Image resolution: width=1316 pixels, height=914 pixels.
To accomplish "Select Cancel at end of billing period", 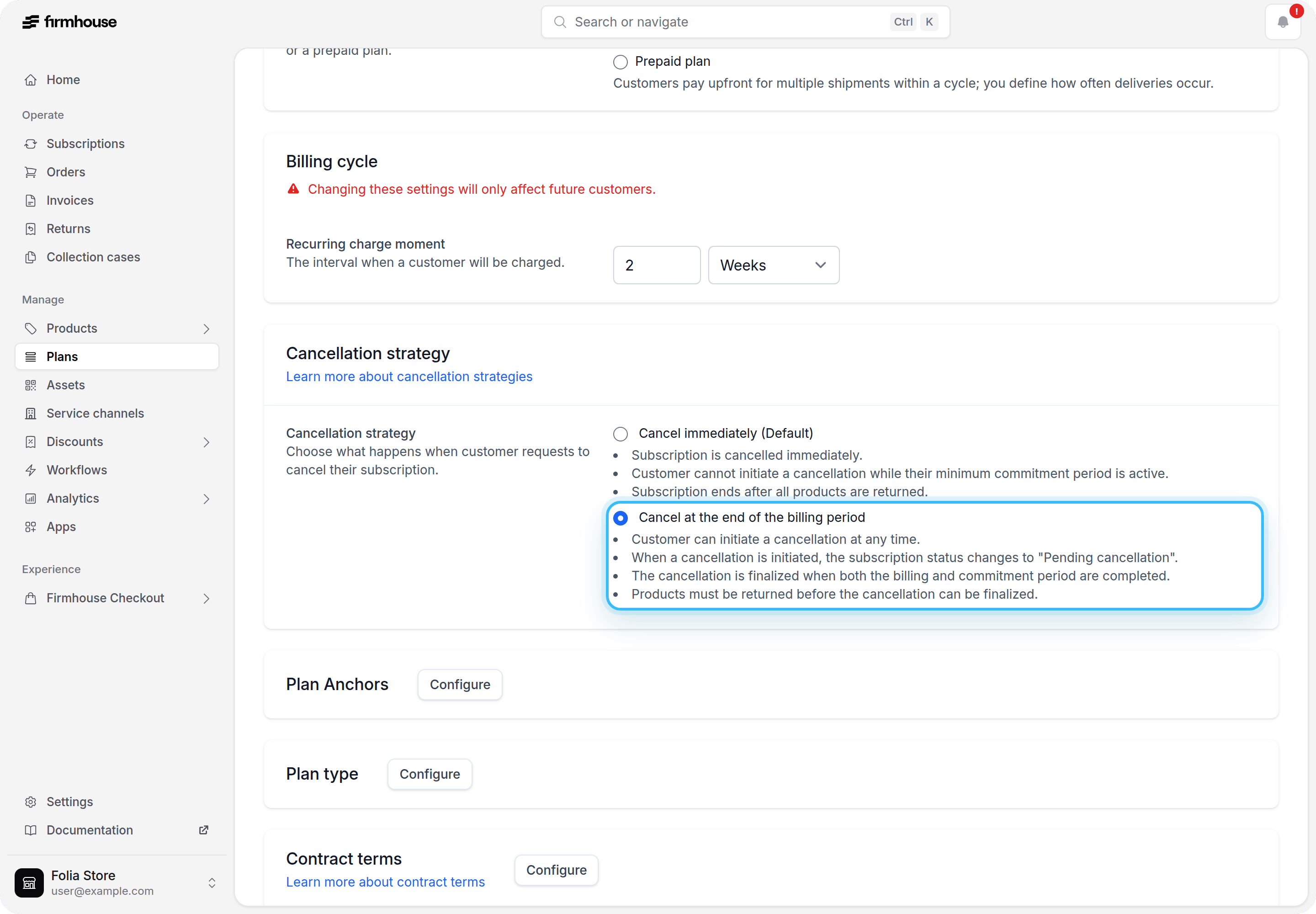I will point(620,518).
